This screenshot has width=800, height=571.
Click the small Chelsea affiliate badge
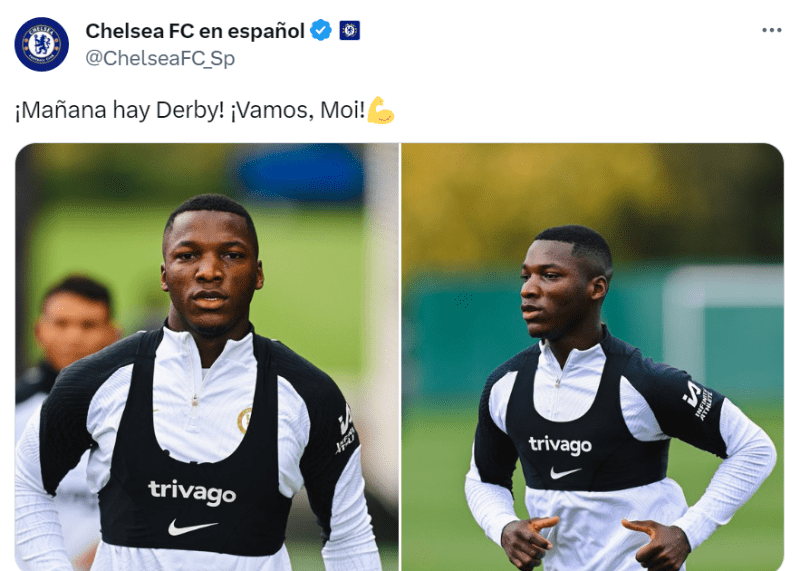[x=349, y=31]
